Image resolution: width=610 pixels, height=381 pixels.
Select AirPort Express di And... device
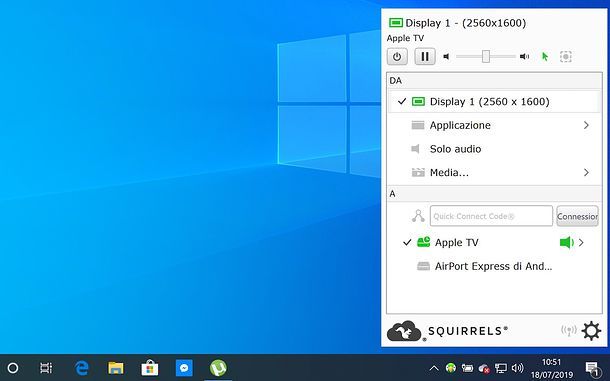click(x=494, y=266)
